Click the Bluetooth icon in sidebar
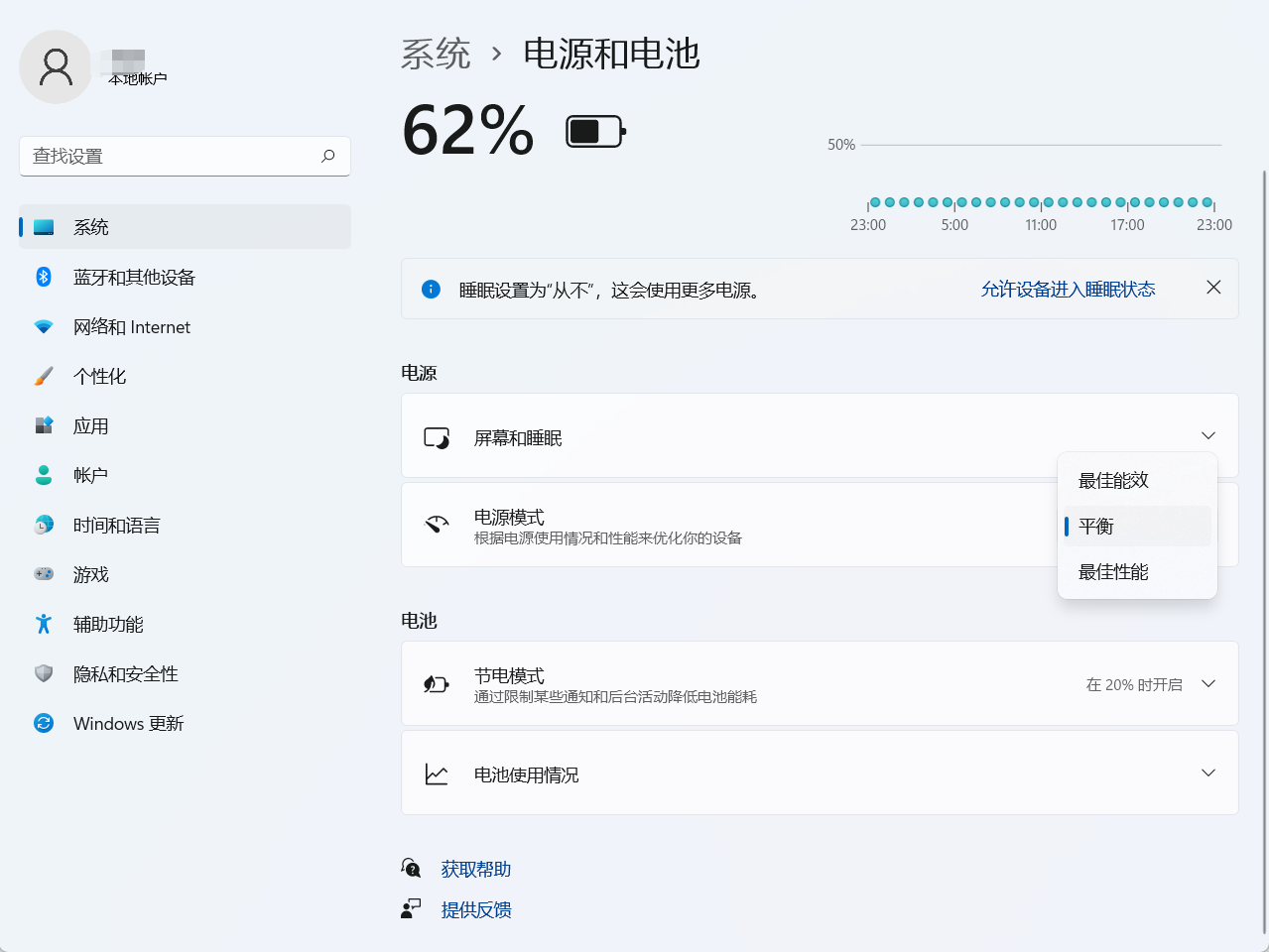Image resolution: width=1269 pixels, height=952 pixels. [x=44, y=277]
